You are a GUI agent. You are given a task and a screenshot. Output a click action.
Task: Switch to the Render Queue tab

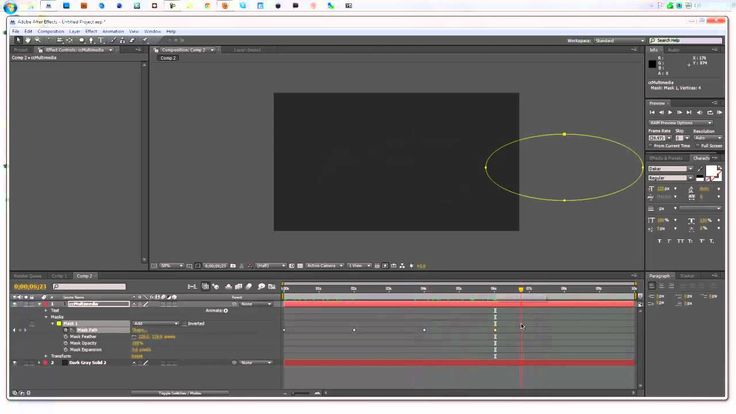click(28, 276)
